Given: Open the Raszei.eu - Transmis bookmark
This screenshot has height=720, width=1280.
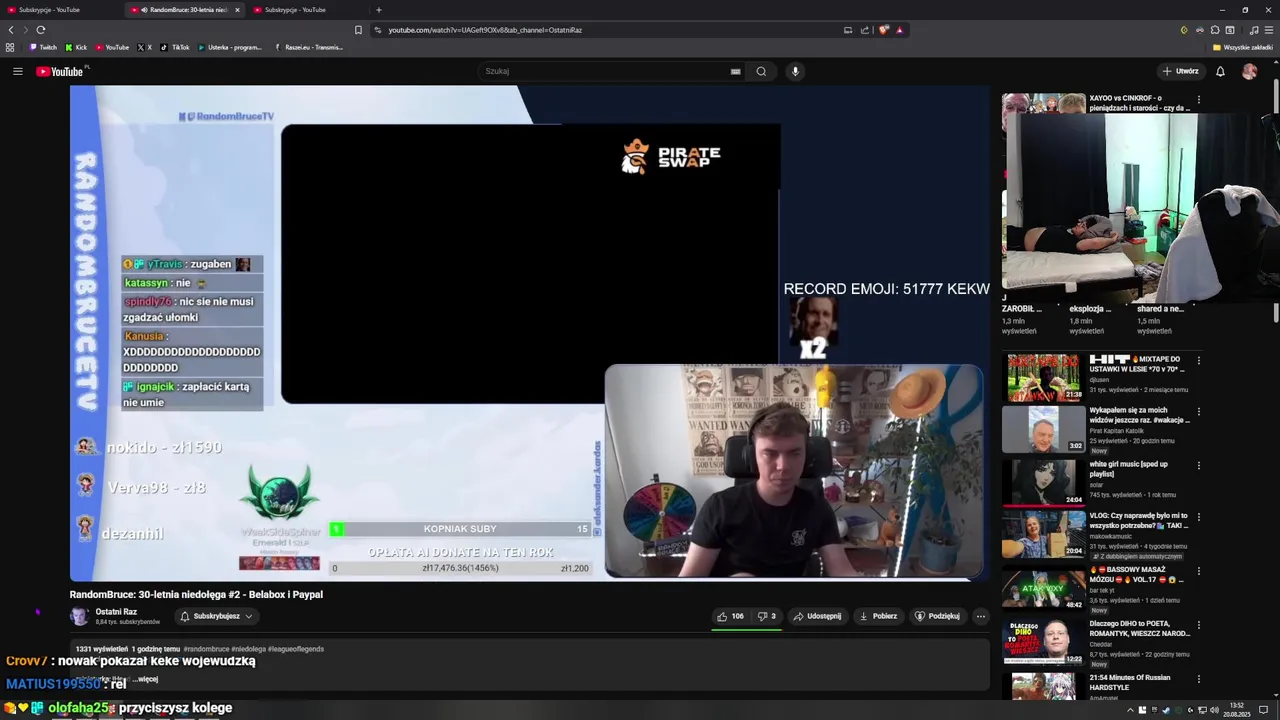Looking at the screenshot, I should pos(308,47).
